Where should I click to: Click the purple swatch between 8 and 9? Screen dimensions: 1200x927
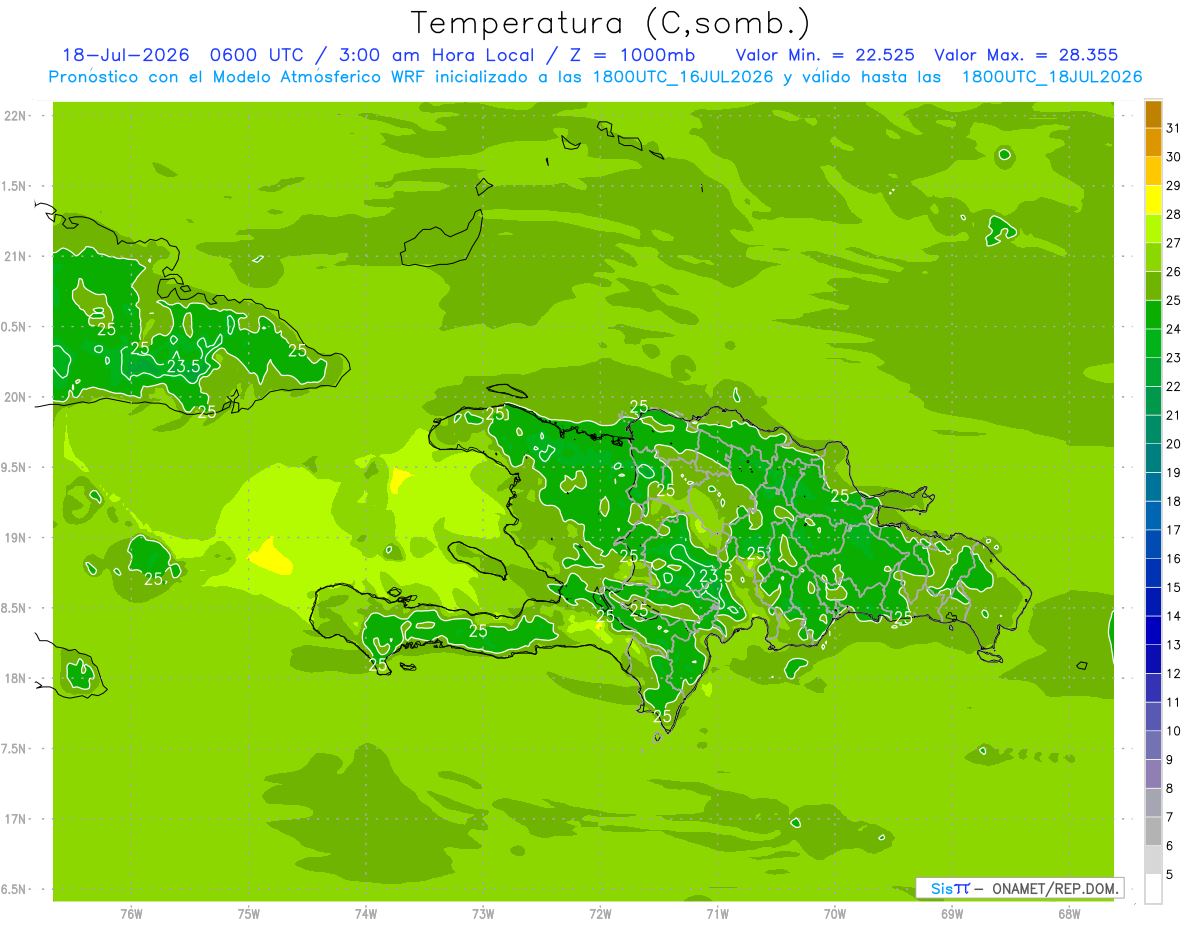[x=1153, y=774]
